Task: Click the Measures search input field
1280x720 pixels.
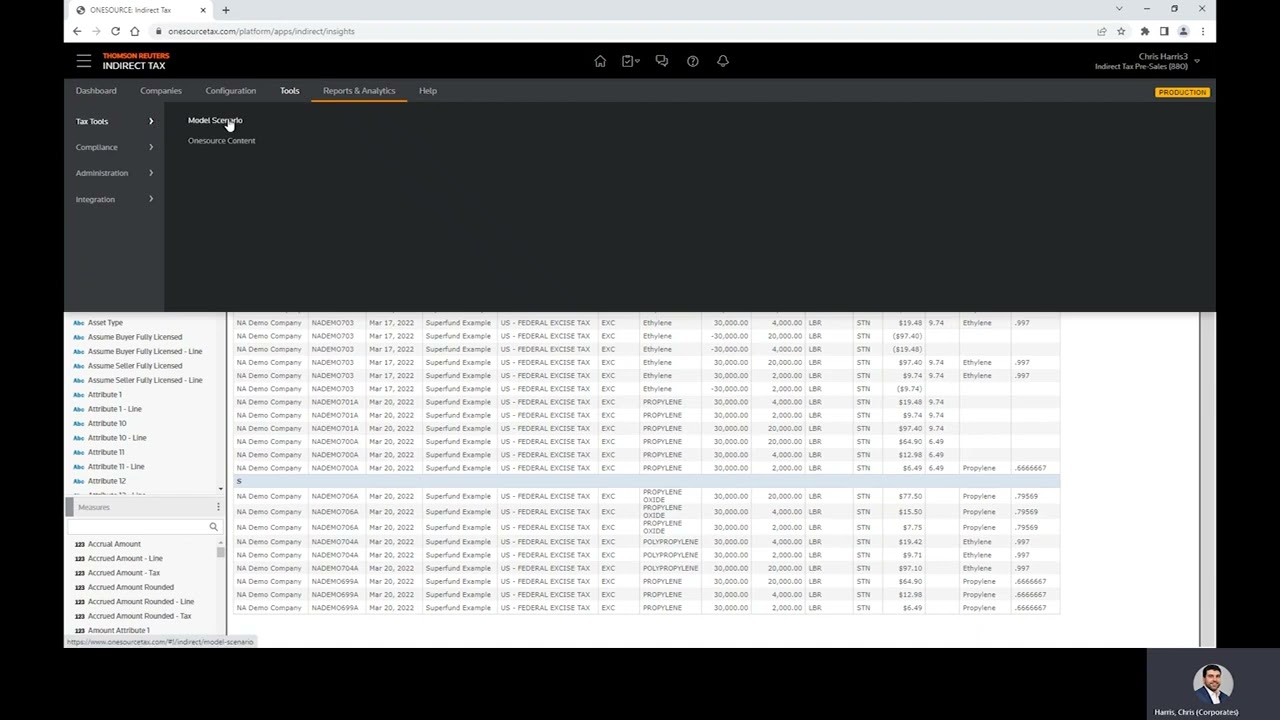Action: coord(137,526)
